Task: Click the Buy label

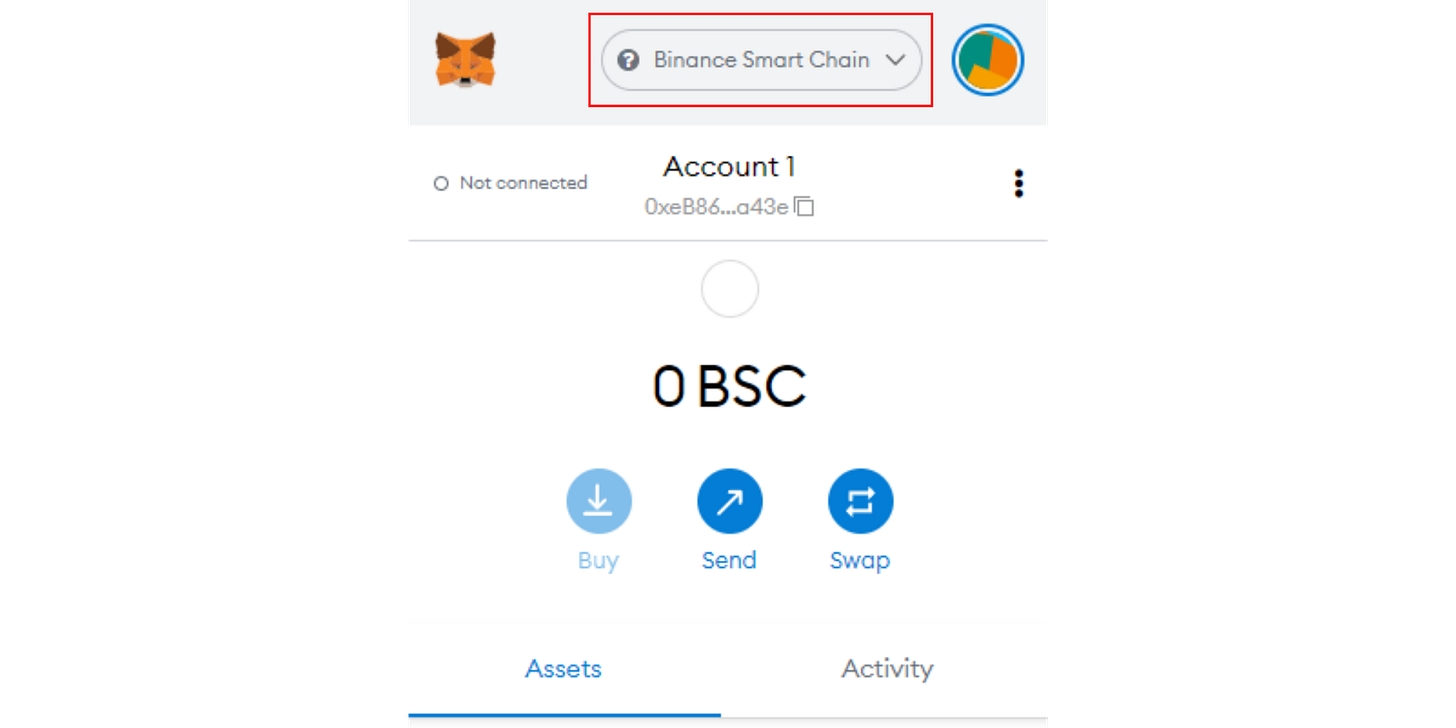Action: pos(598,560)
